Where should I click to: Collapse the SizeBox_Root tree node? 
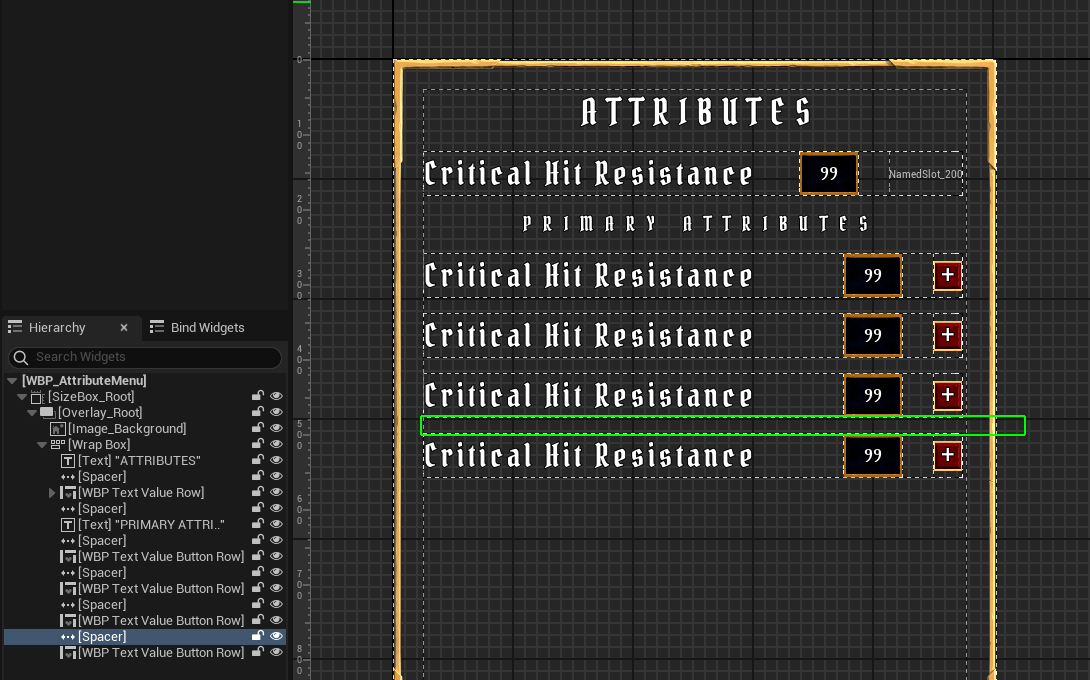[x=22, y=397]
